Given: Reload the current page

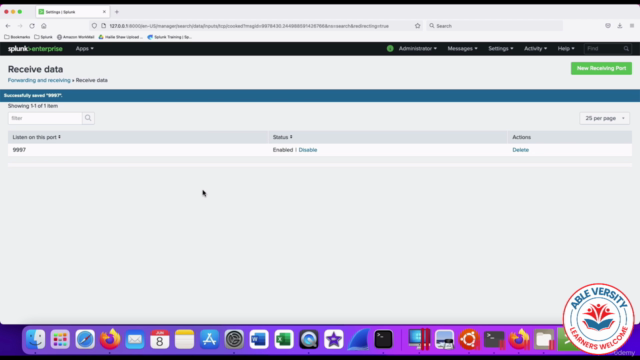Looking at the screenshot, I should coord(32,26).
